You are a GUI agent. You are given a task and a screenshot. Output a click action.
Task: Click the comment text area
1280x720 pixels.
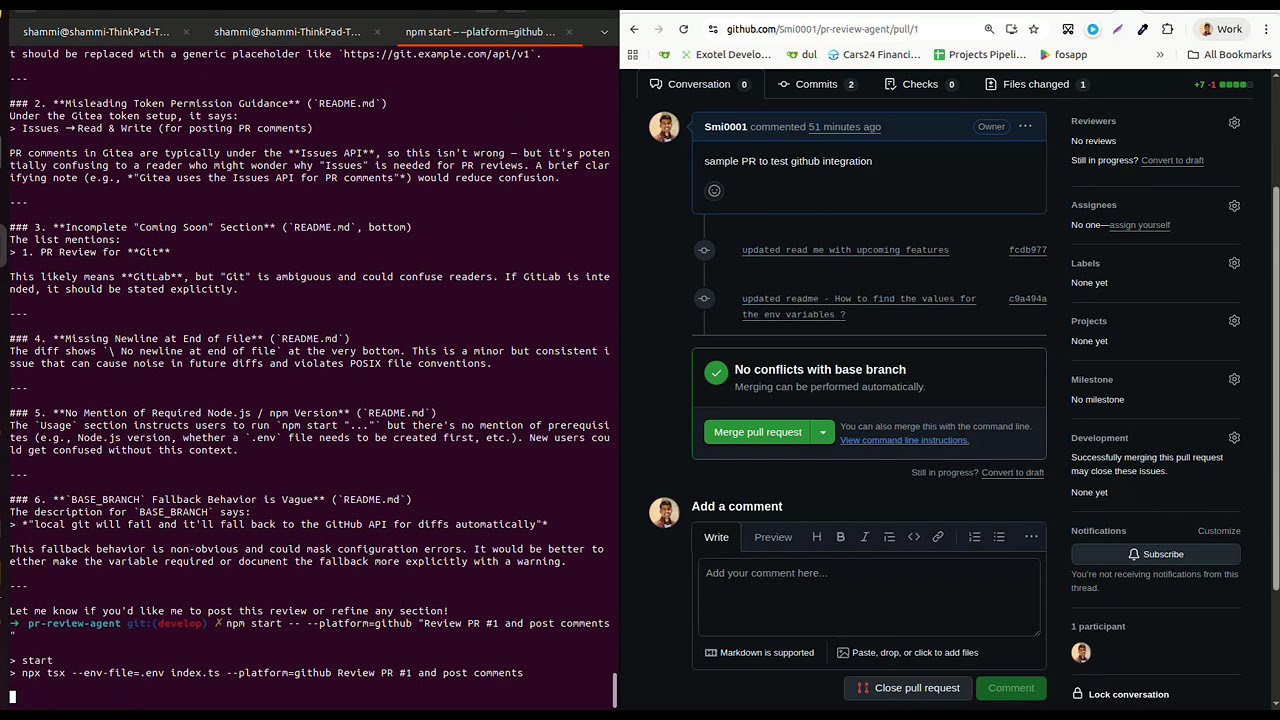click(x=869, y=597)
